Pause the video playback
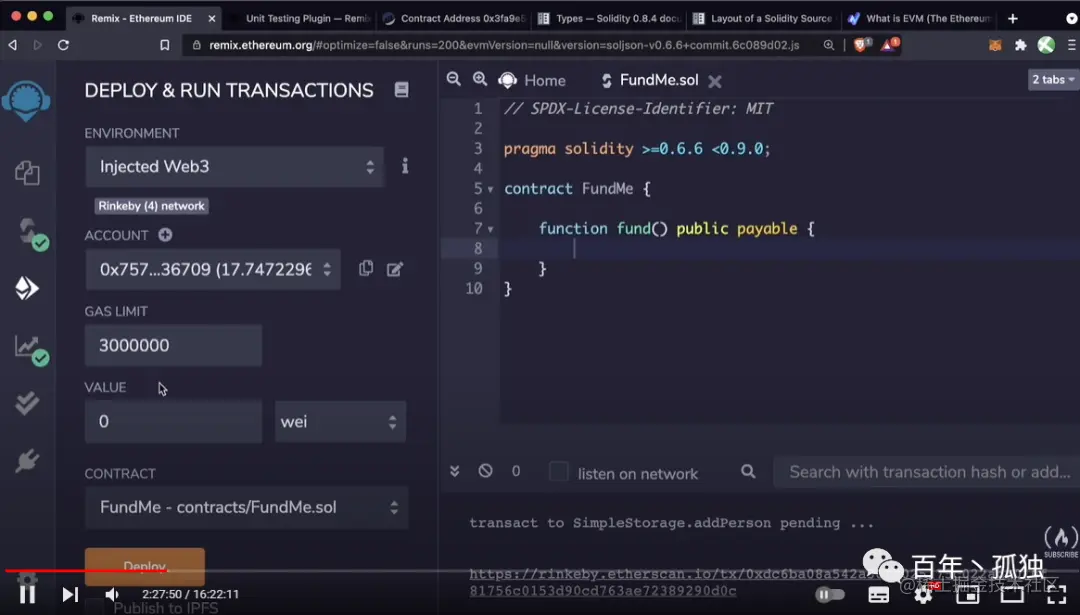Image resolution: width=1080 pixels, height=615 pixels. click(28, 594)
